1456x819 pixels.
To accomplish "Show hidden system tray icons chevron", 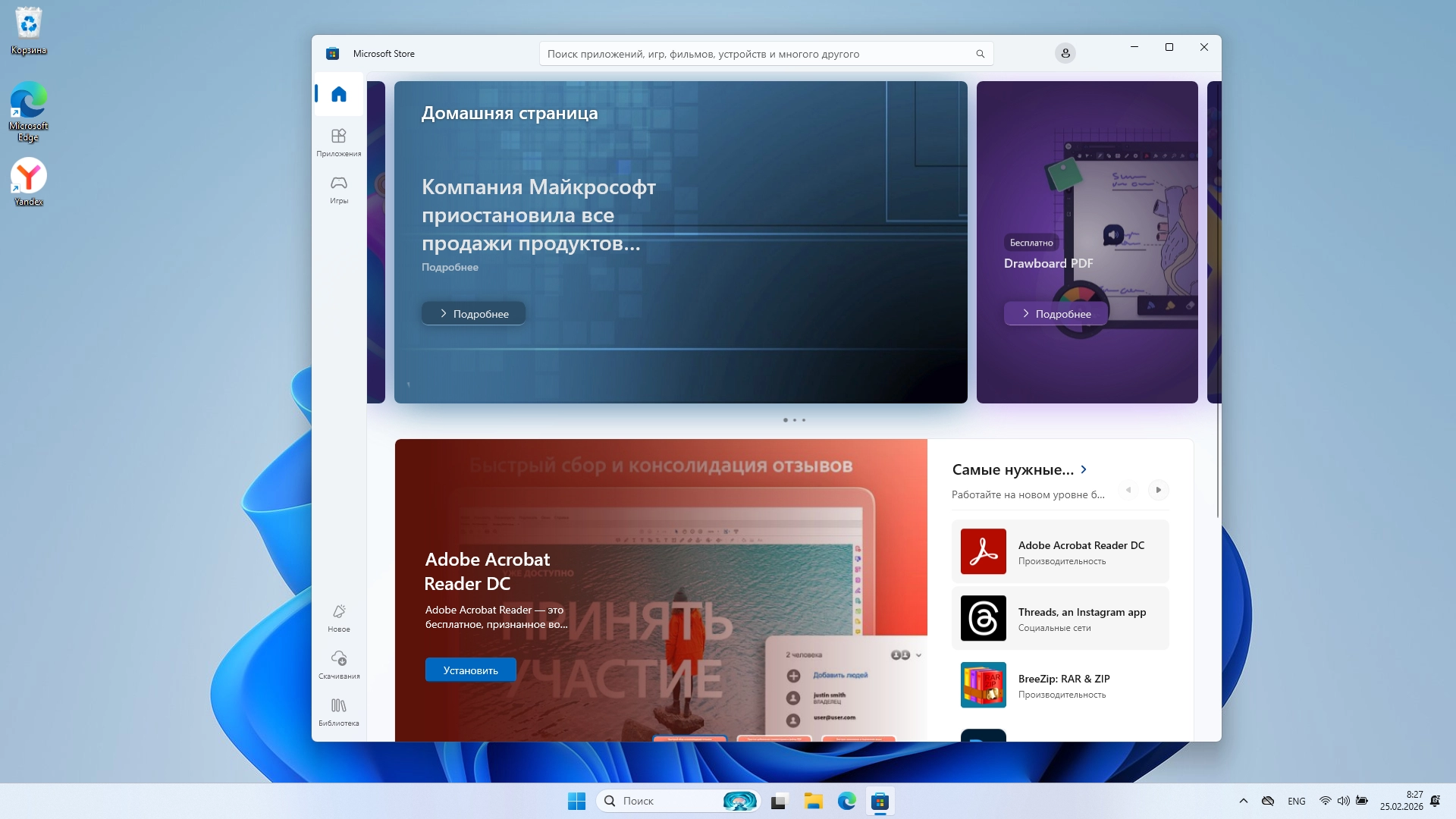I will [x=1243, y=801].
